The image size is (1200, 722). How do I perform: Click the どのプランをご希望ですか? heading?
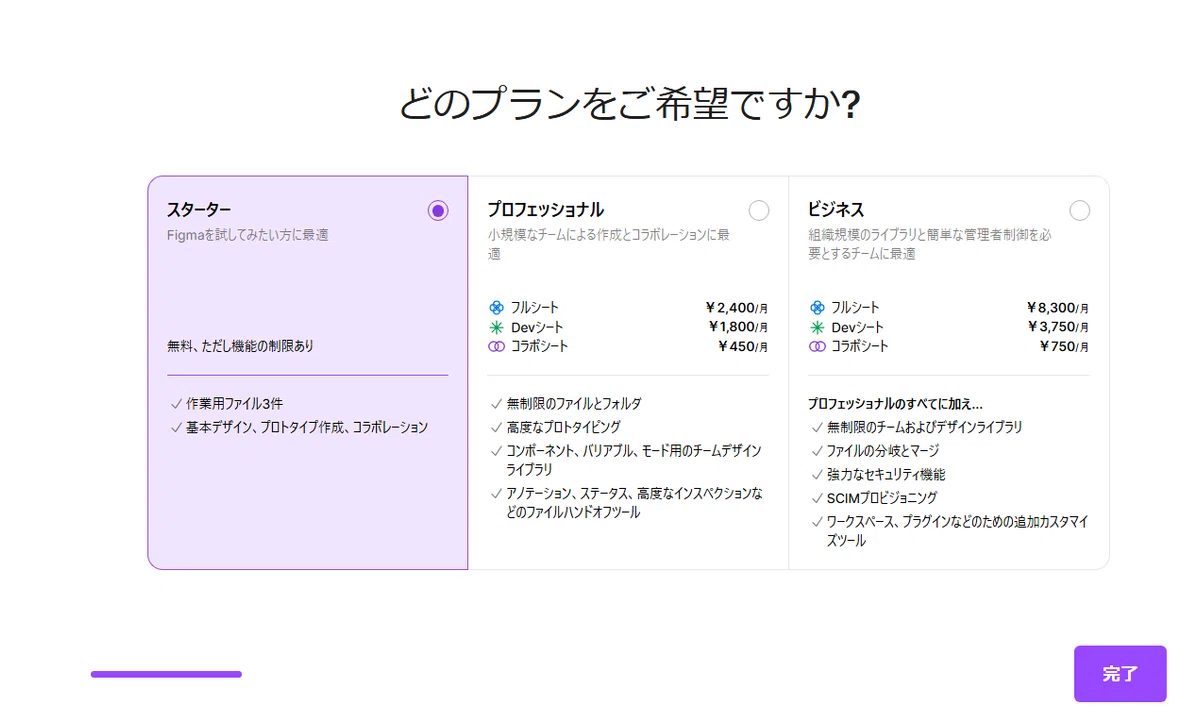(x=630, y=105)
